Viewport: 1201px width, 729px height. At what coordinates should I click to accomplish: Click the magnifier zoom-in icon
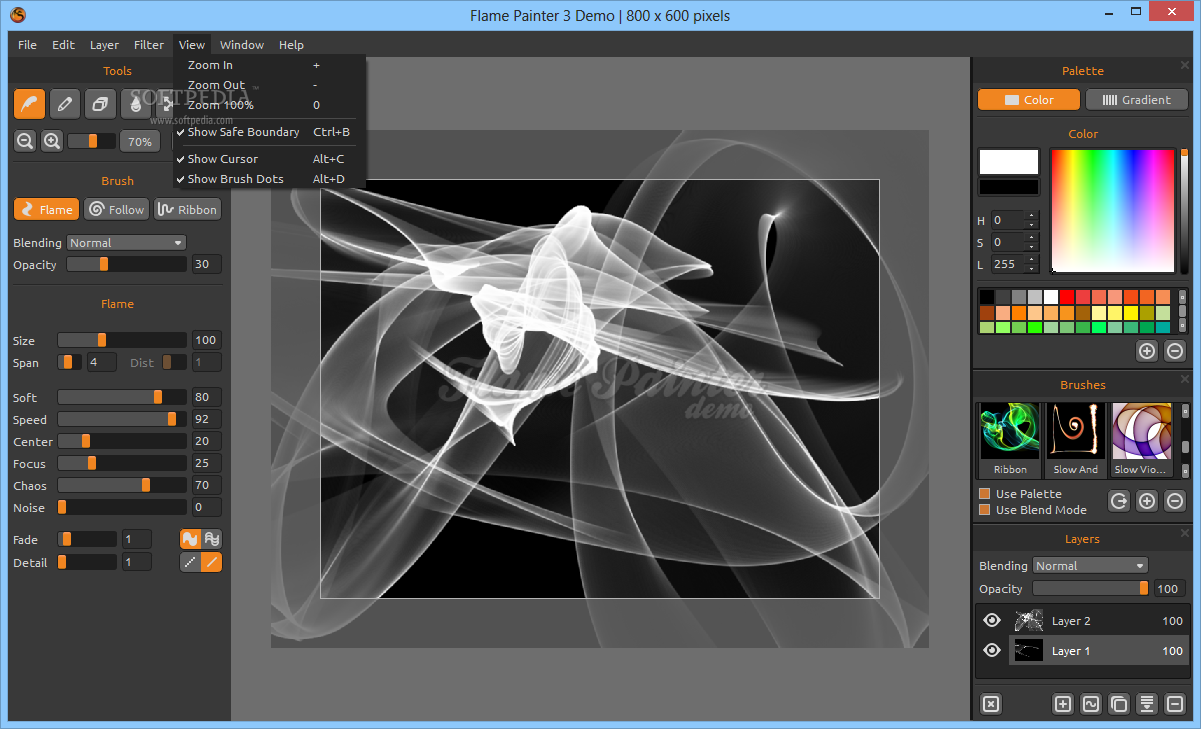tap(52, 141)
